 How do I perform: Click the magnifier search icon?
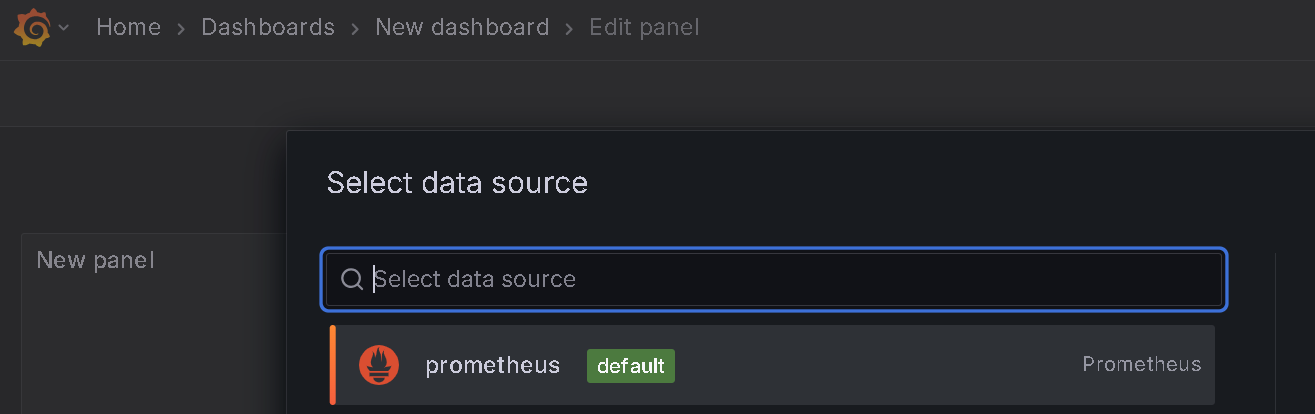(x=352, y=279)
